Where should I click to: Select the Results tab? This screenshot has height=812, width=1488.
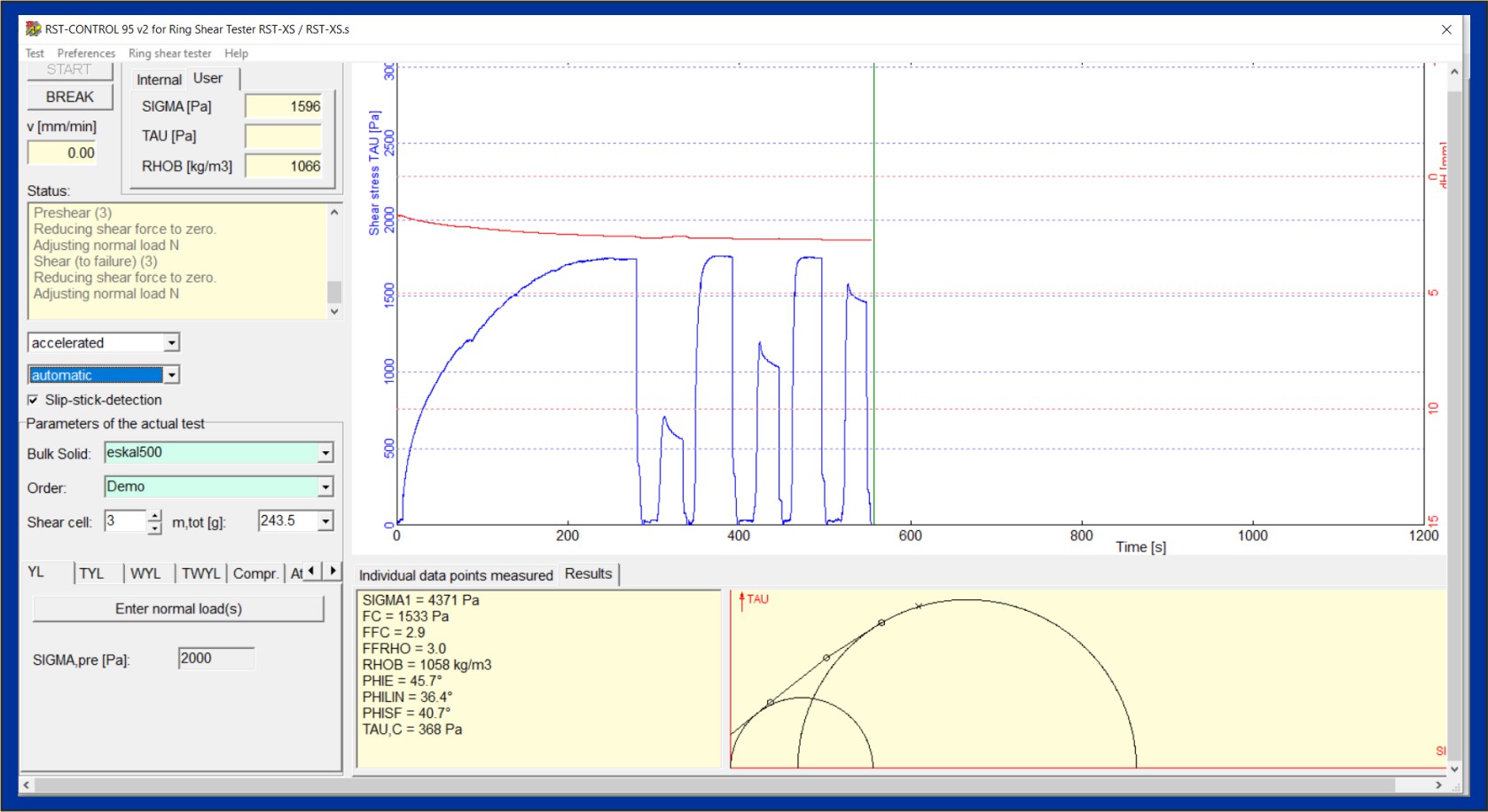(x=589, y=574)
